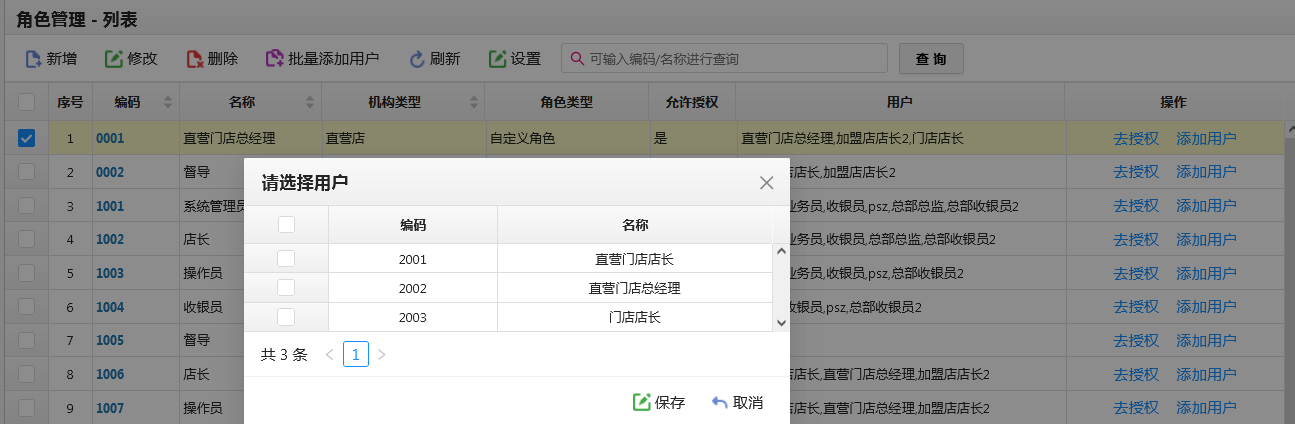Open role code 0002 link

(110, 172)
